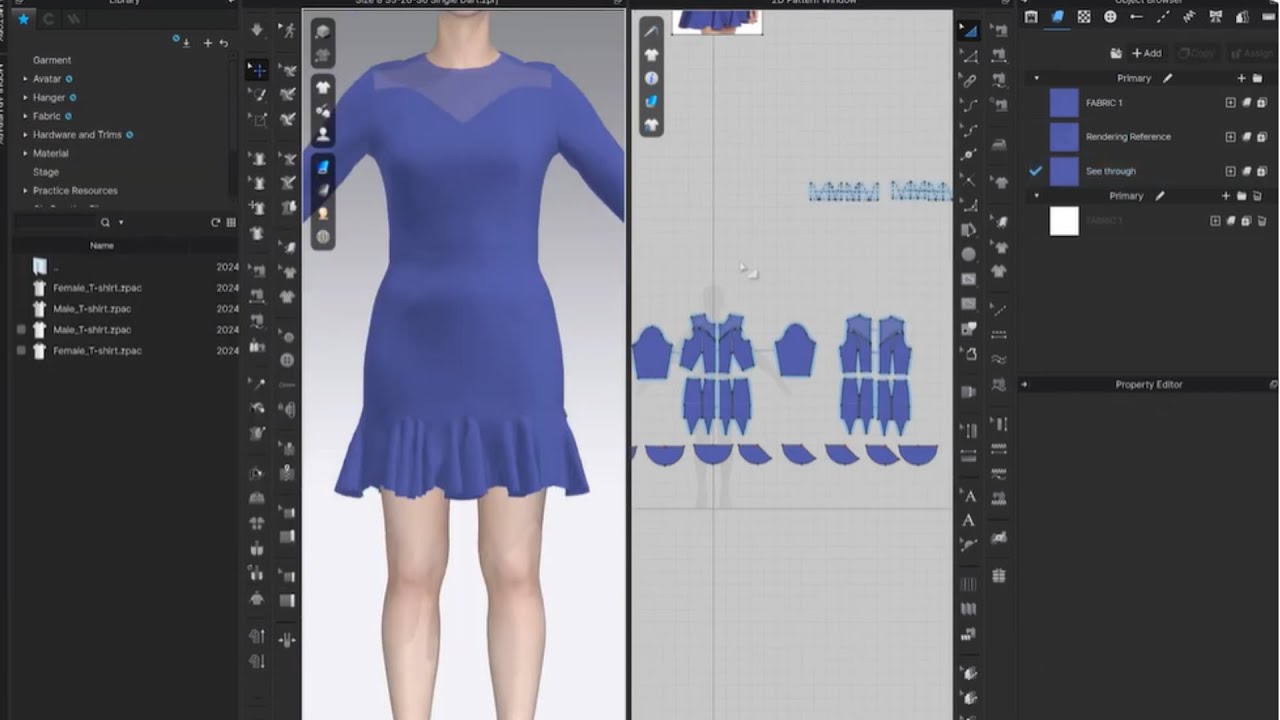Screen dimensions: 1280x720
Task: Open the 3D garment display cube icon
Action: tap(323, 32)
